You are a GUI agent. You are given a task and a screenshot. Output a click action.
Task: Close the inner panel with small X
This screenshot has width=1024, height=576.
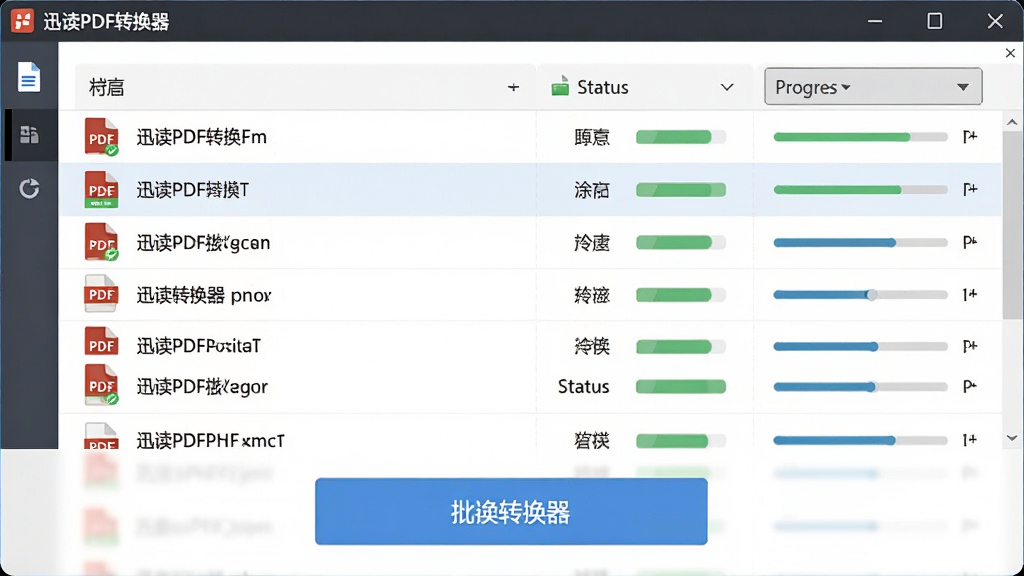click(1010, 53)
